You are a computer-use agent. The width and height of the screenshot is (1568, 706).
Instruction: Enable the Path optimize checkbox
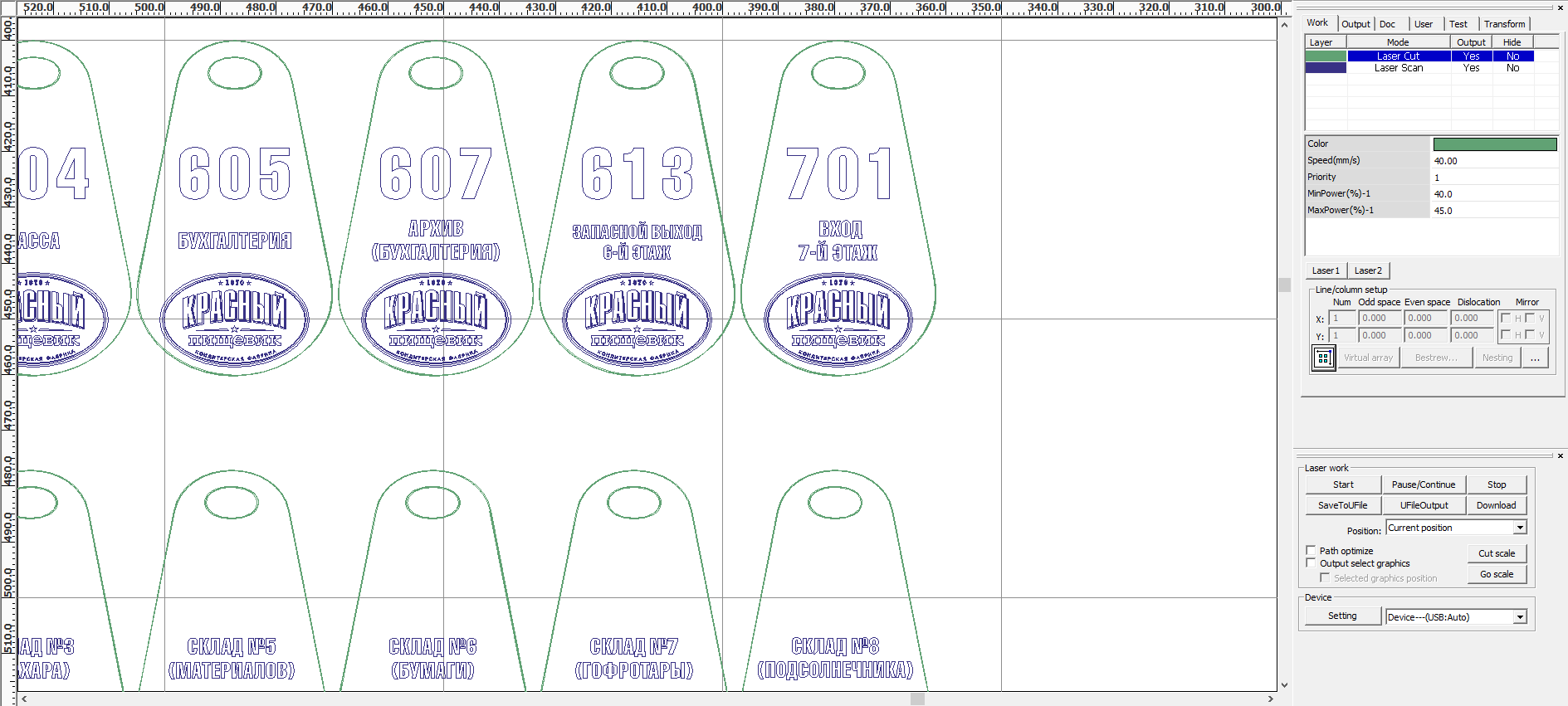click(x=1312, y=551)
